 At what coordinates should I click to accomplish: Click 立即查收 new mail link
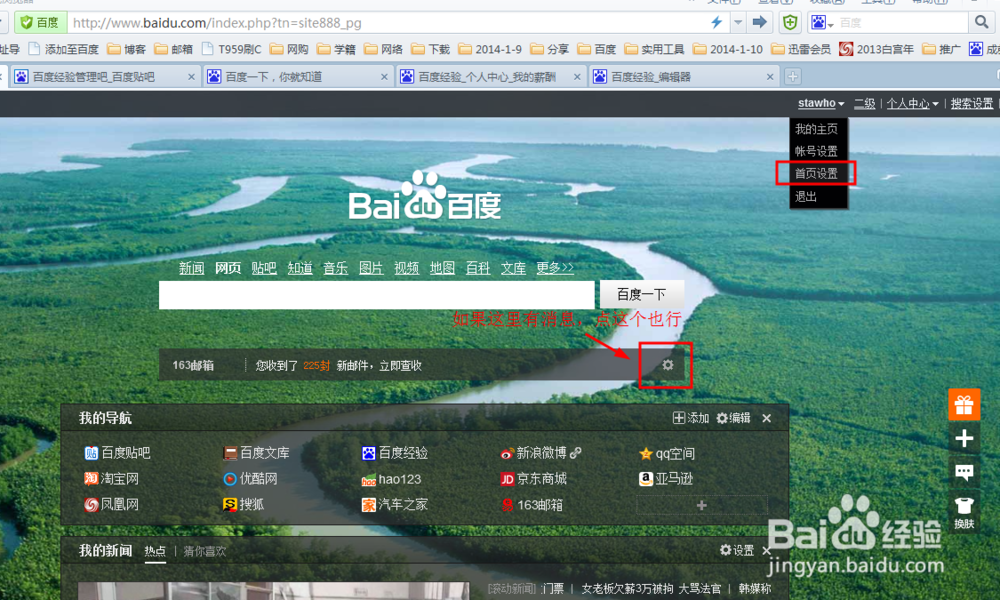point(401,366)
